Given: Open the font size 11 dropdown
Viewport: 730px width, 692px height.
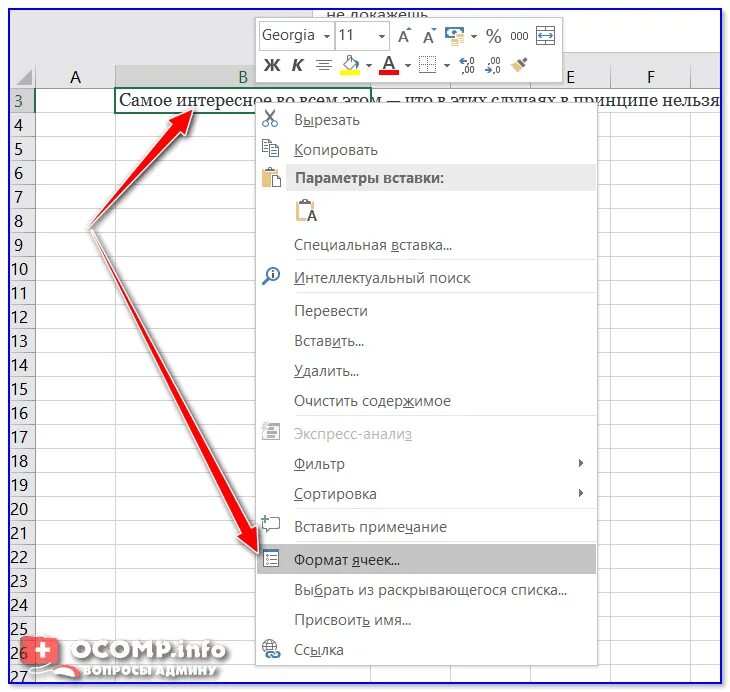Looking at the screenshot, I should click(x=382, y=36).
